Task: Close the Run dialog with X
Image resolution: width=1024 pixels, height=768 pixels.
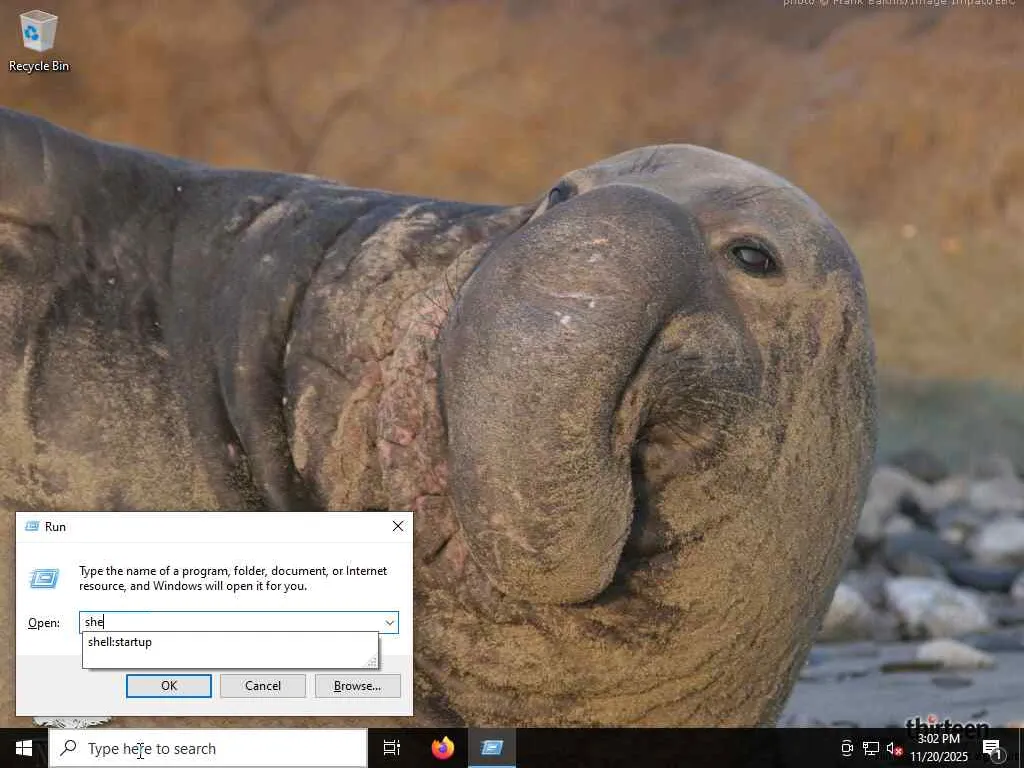Action: click(x=398, y=526)
